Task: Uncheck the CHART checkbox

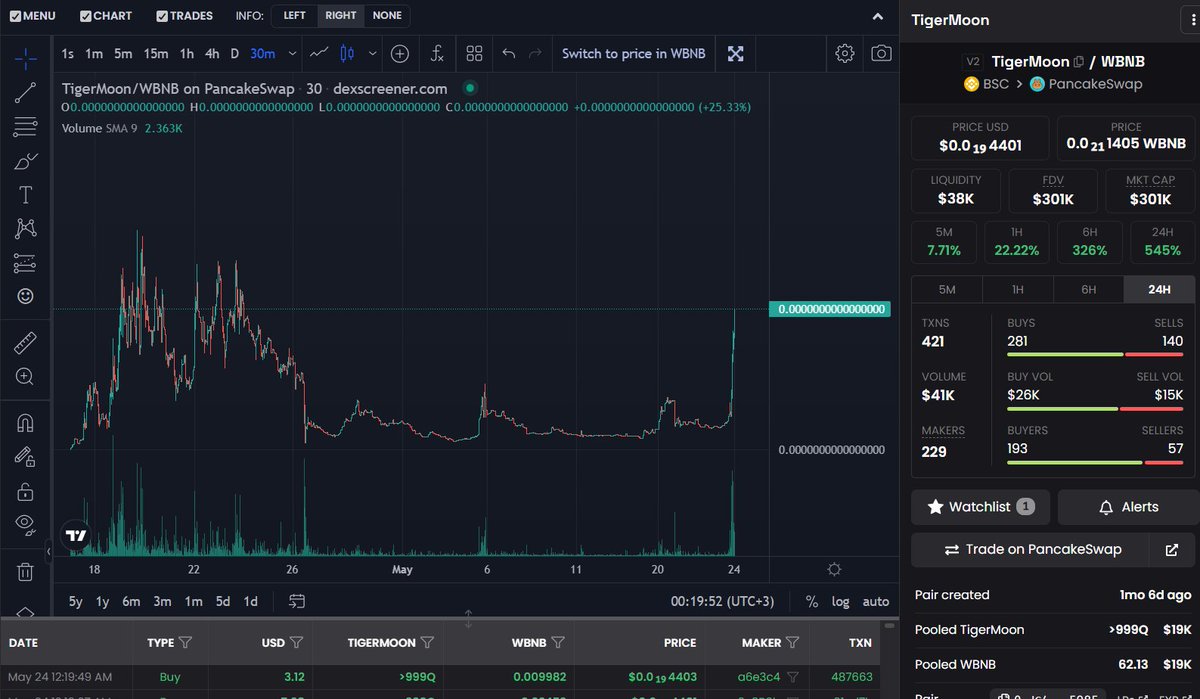Action: tap(86, 16)
